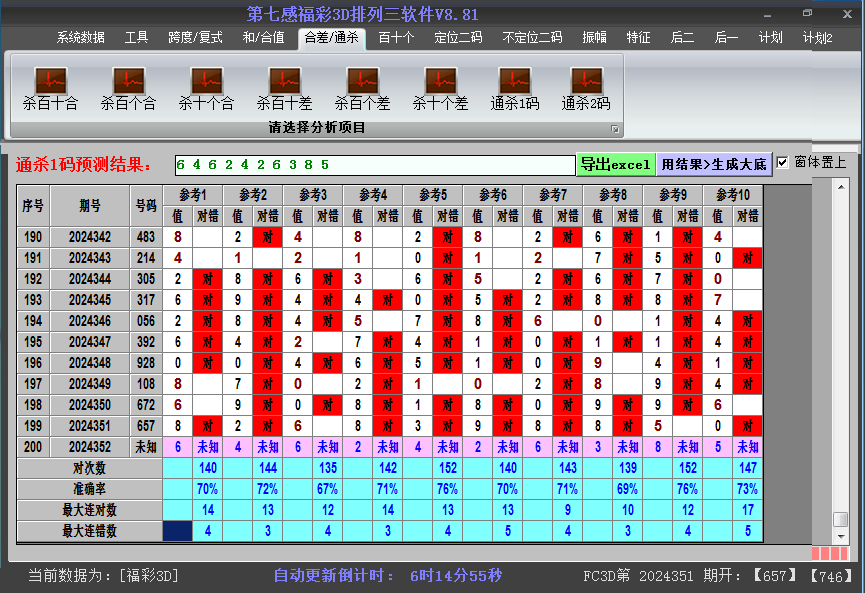The width and height of the screenshot is (865, 593).
Task: Open the 通杀2码 analysis icon
Action: (586, 89)
